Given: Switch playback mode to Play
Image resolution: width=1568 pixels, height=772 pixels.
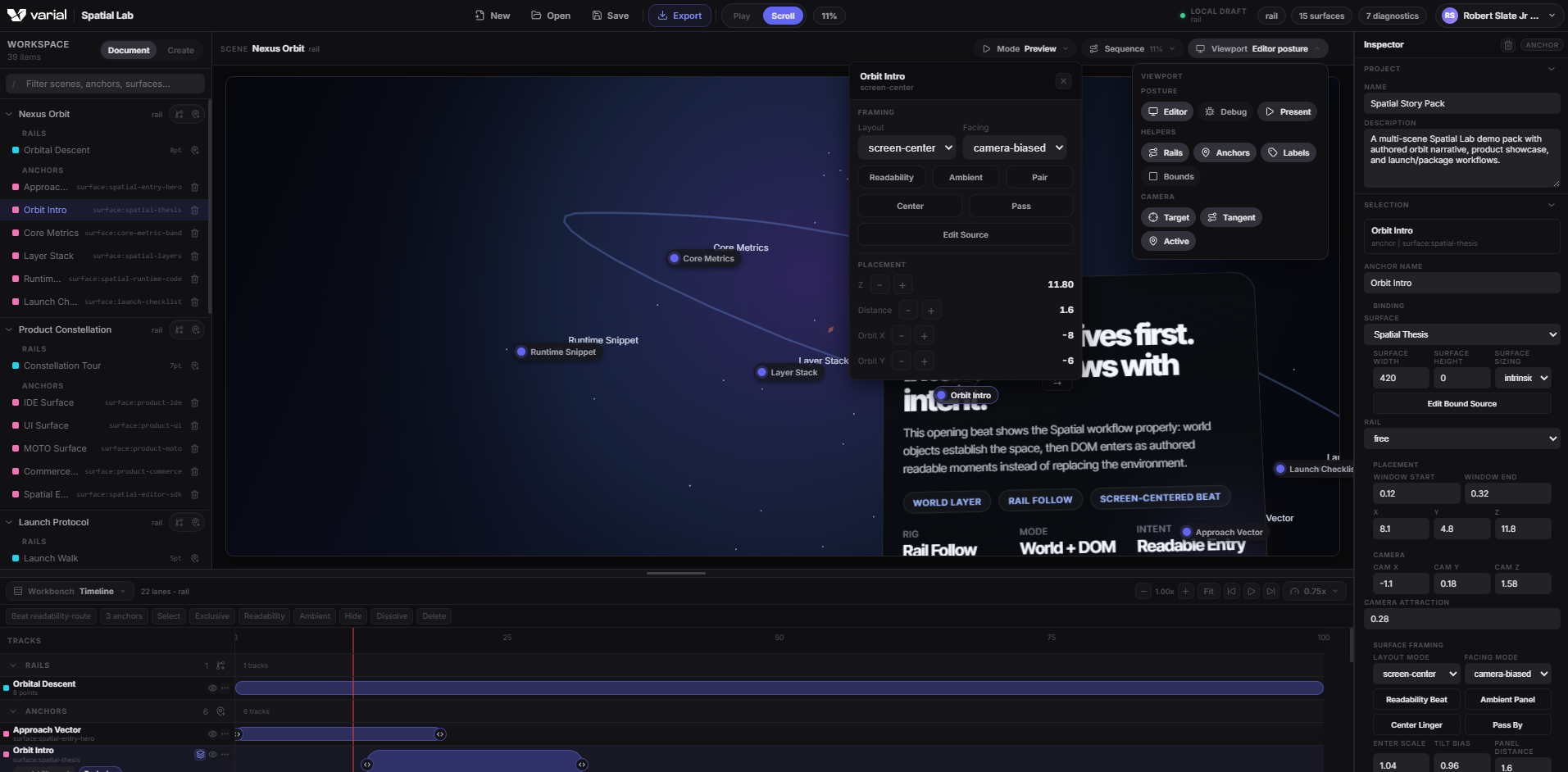Looking at the screenshot, I should tap(741, 16).
